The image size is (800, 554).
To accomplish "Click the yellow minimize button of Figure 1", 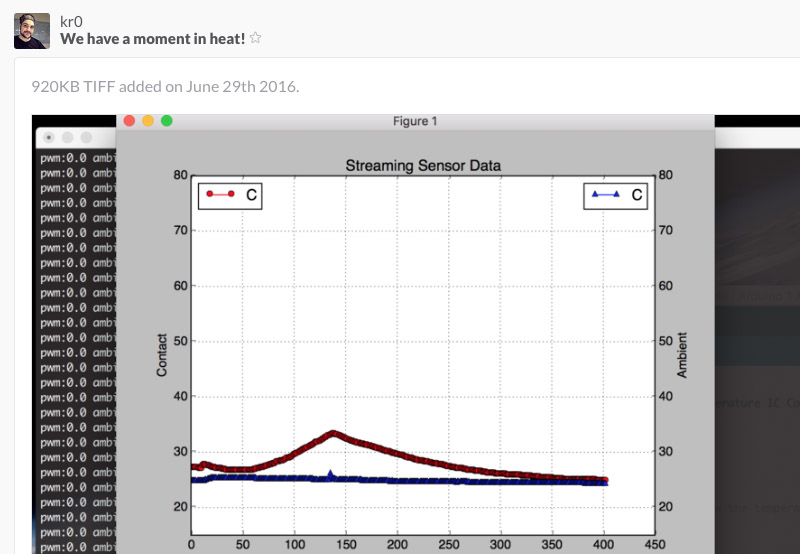I will (x=148, y=121).
